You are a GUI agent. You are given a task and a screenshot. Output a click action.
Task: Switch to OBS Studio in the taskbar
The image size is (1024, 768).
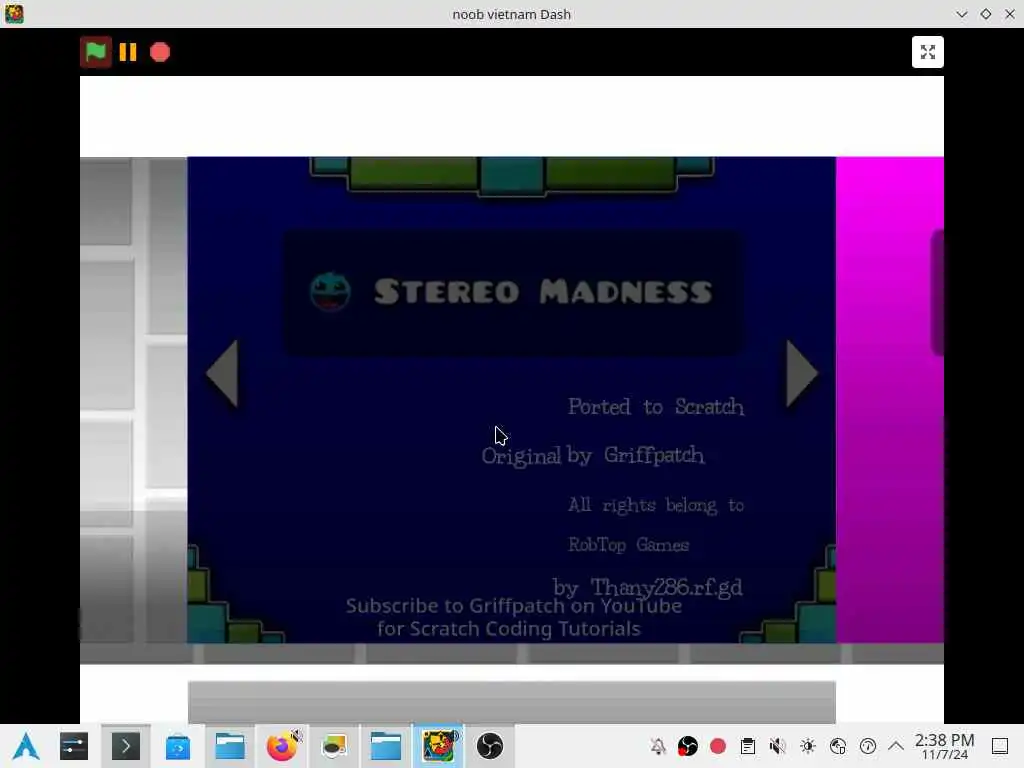point(490,746)
